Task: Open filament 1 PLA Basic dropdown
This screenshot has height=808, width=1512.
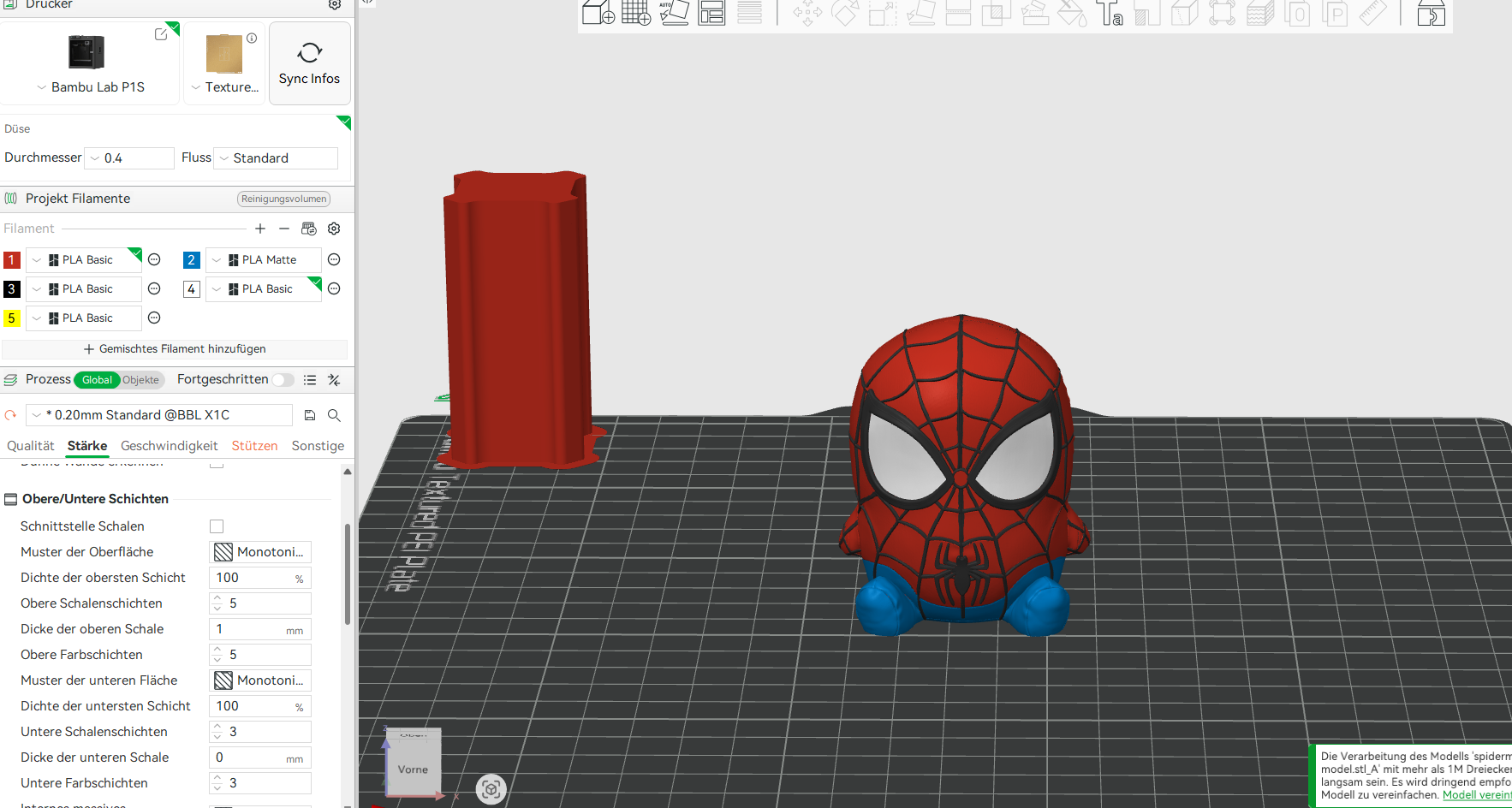Action: point(84,259)
